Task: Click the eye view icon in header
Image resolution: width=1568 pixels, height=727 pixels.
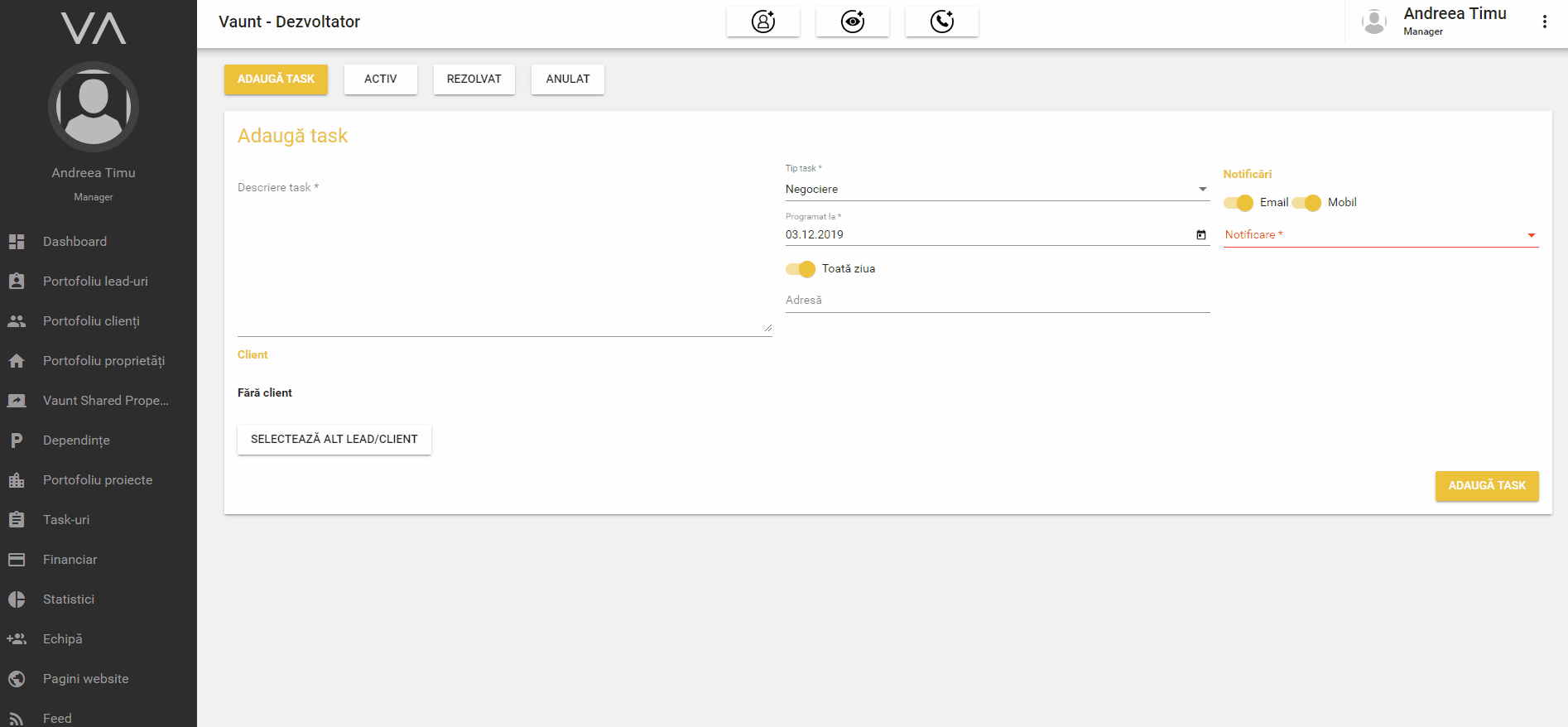Action: [x=852, y=22]
